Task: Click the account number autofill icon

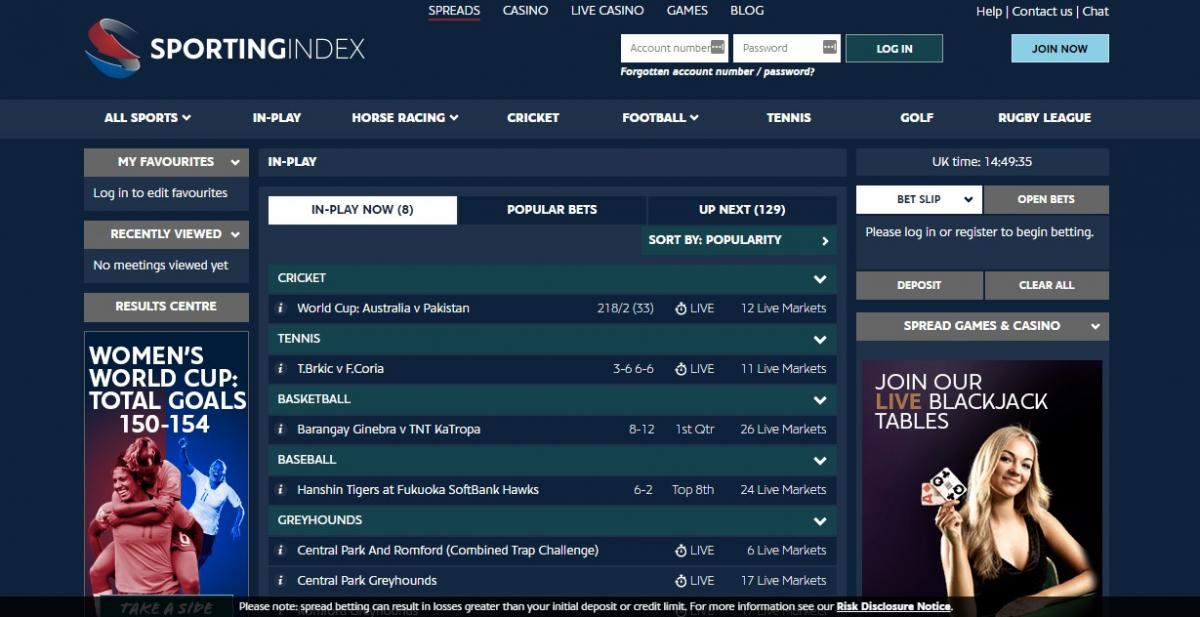Action: (717, 47)
